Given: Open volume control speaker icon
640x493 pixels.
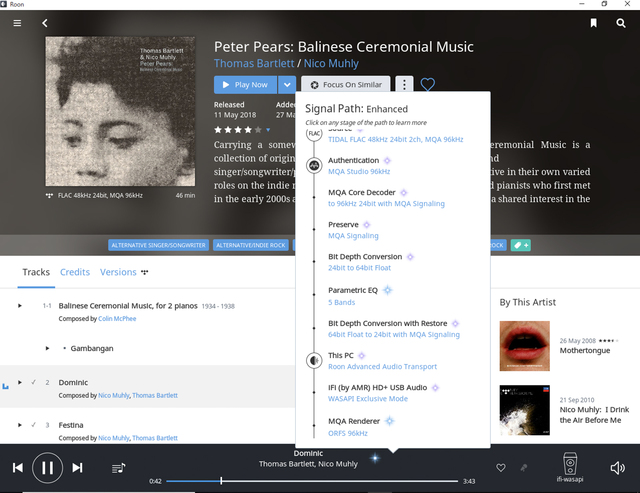Looking at the screenshot, I should [617, 467].
